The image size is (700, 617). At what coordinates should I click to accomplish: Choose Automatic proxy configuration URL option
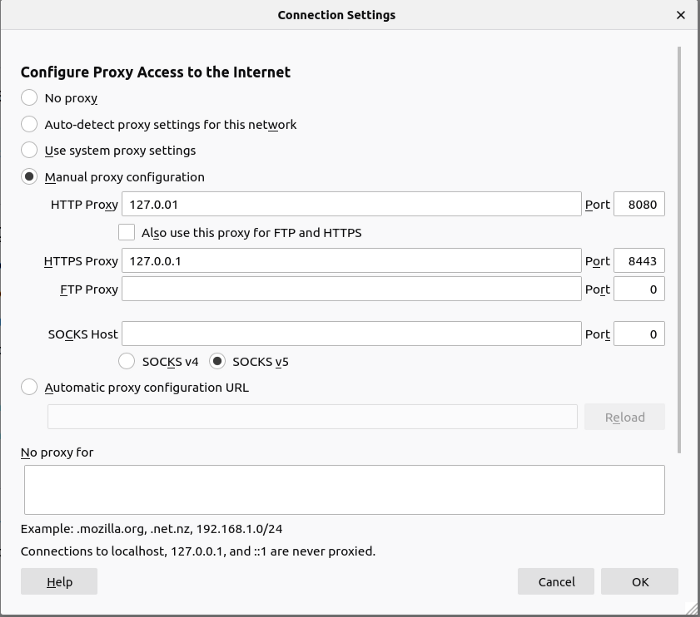click(x=29, y=387)
